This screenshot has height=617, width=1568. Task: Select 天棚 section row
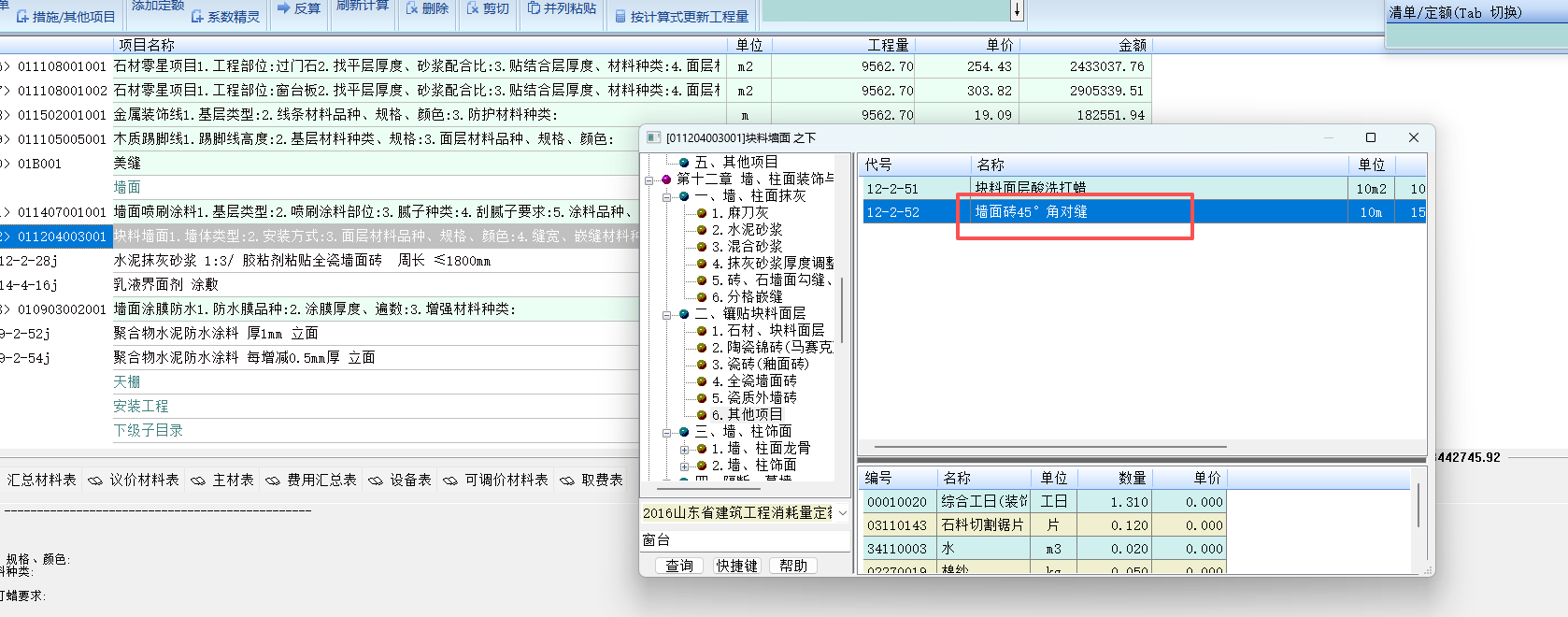click(127, 381)
